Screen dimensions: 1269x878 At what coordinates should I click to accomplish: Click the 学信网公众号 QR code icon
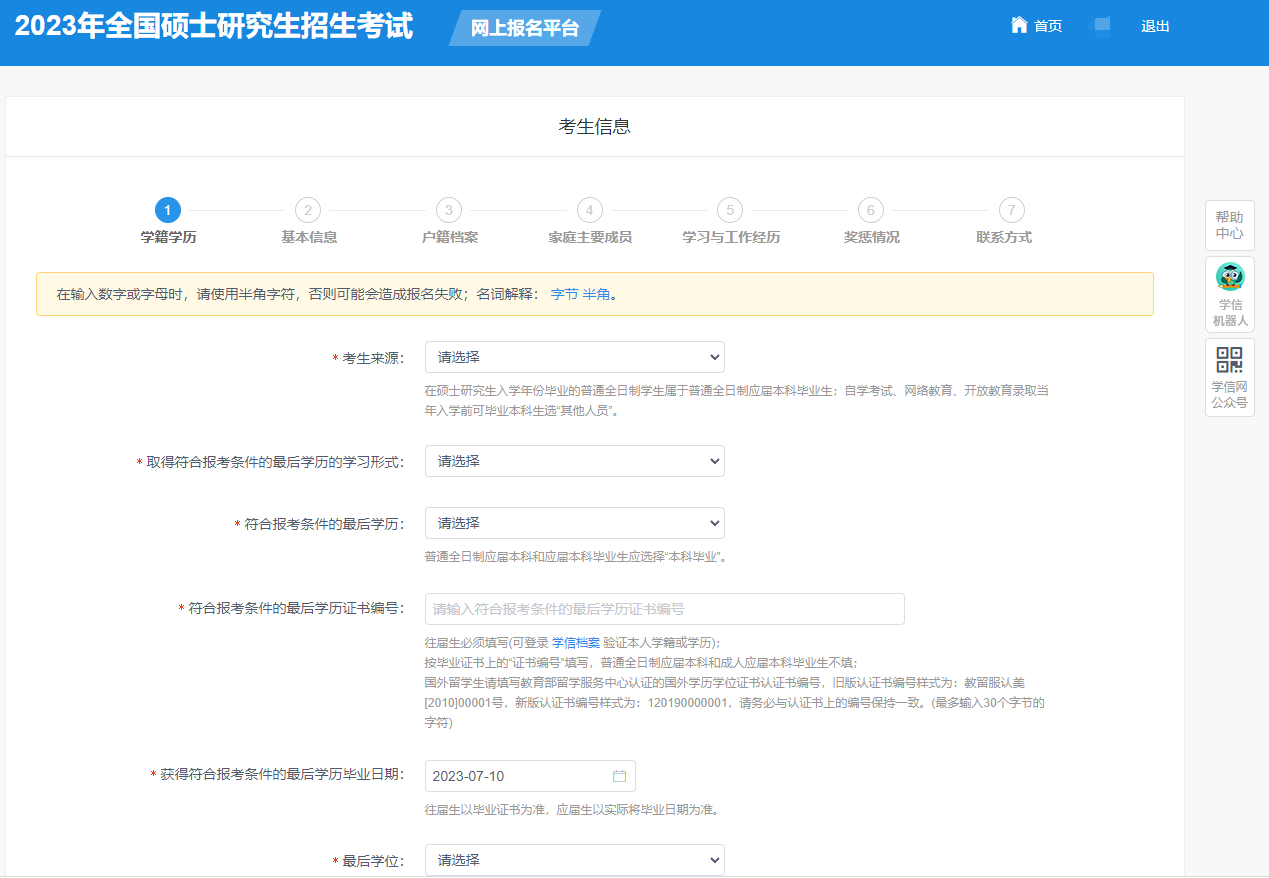point(1229,360)
